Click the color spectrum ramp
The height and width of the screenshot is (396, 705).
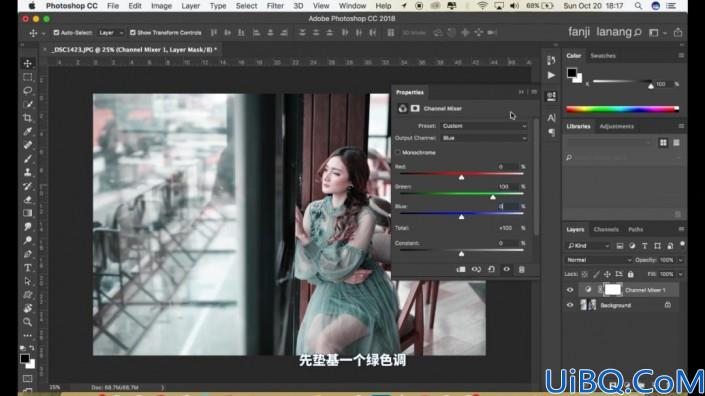coord(622,109)
